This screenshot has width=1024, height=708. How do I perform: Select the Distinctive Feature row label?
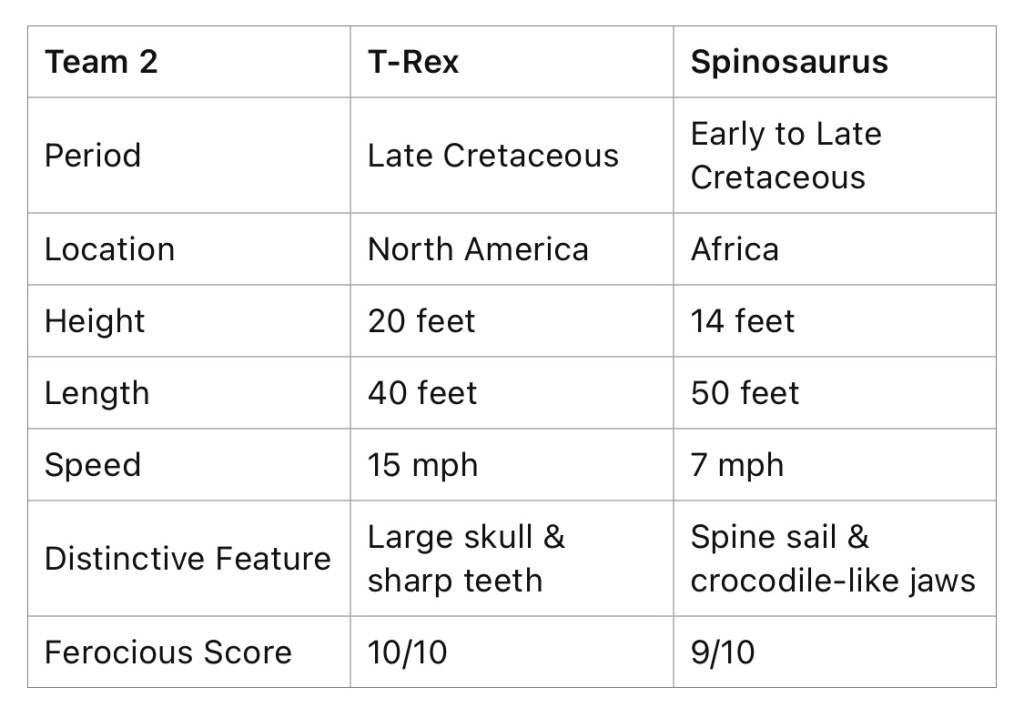pos(187,558)
